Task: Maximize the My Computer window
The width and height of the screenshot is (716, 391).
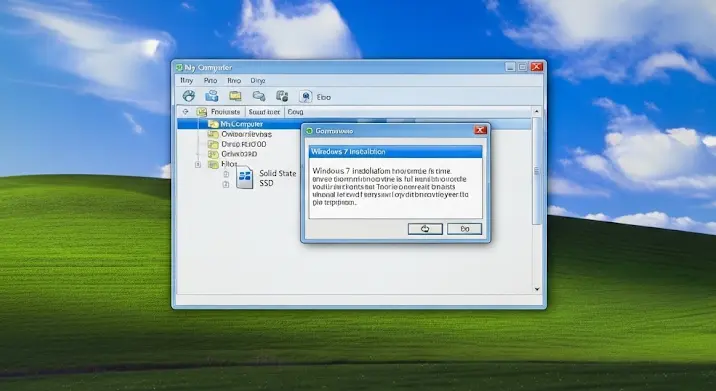Action: 523,67
